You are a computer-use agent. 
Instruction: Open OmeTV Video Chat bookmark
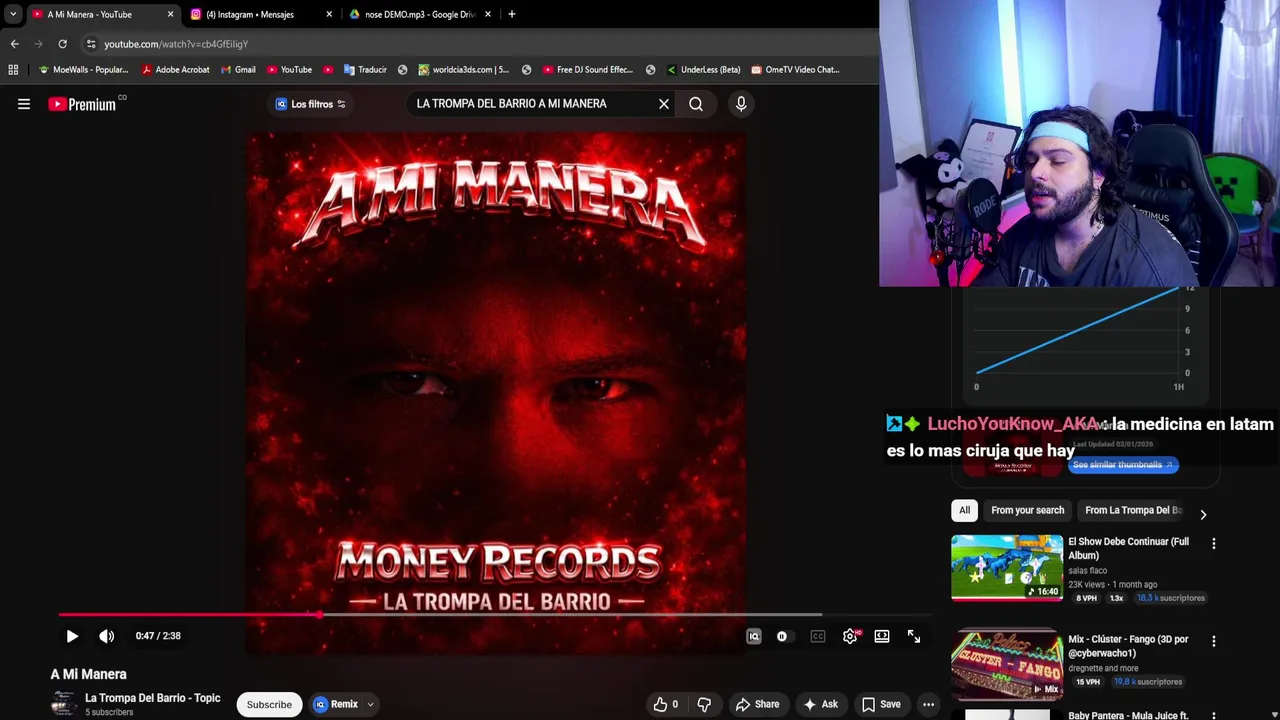(796, 70)
